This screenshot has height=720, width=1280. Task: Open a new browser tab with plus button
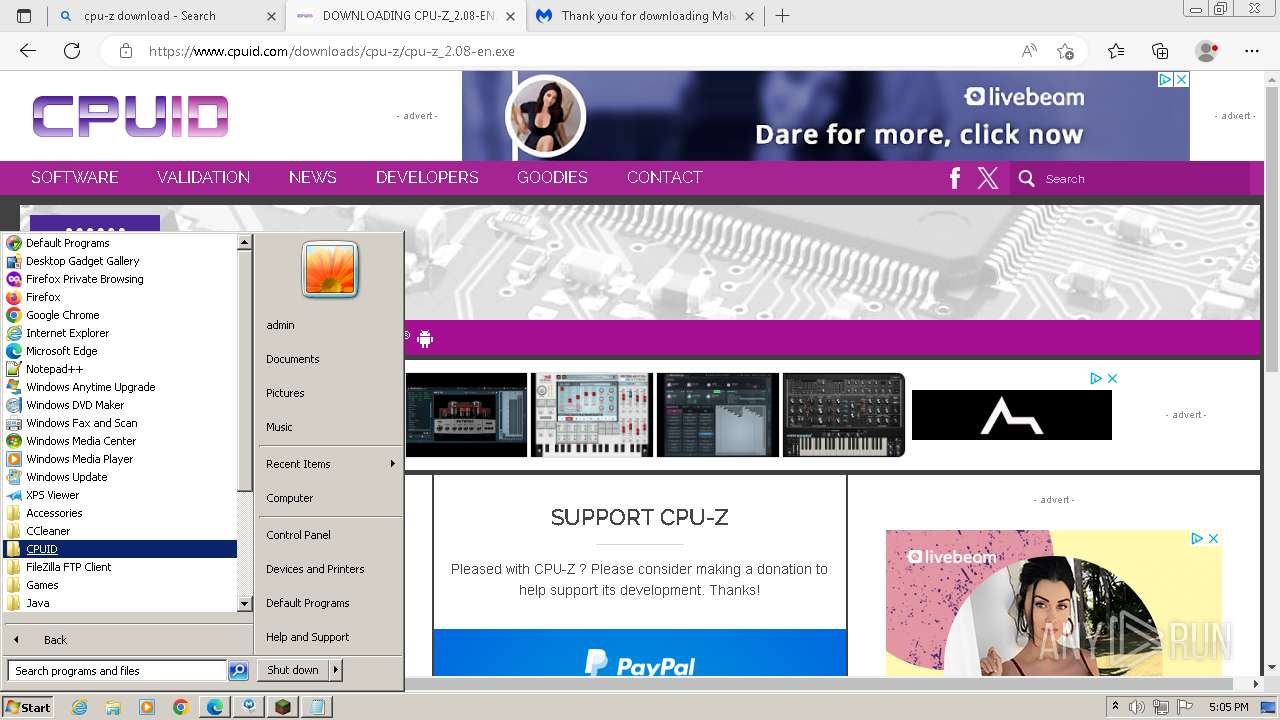pos(783,16)
